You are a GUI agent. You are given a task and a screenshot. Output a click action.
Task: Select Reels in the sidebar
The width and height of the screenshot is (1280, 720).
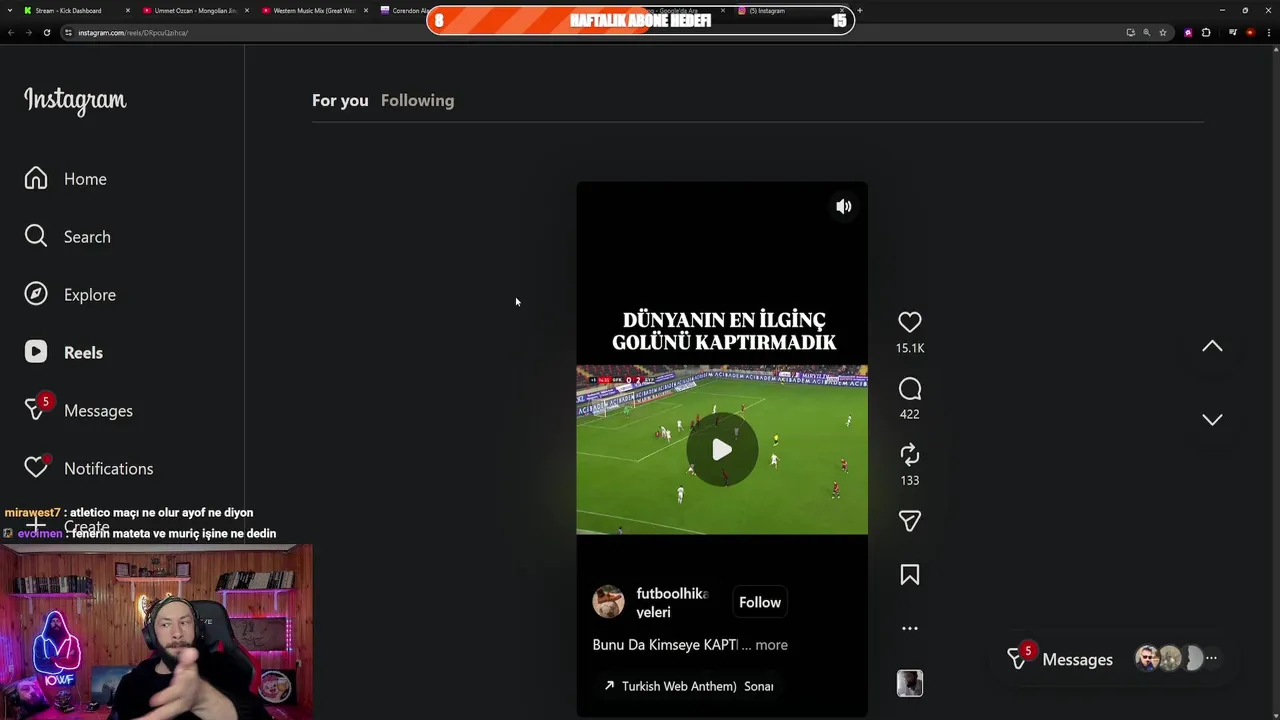pyautogui.click(x=64, y=353)
